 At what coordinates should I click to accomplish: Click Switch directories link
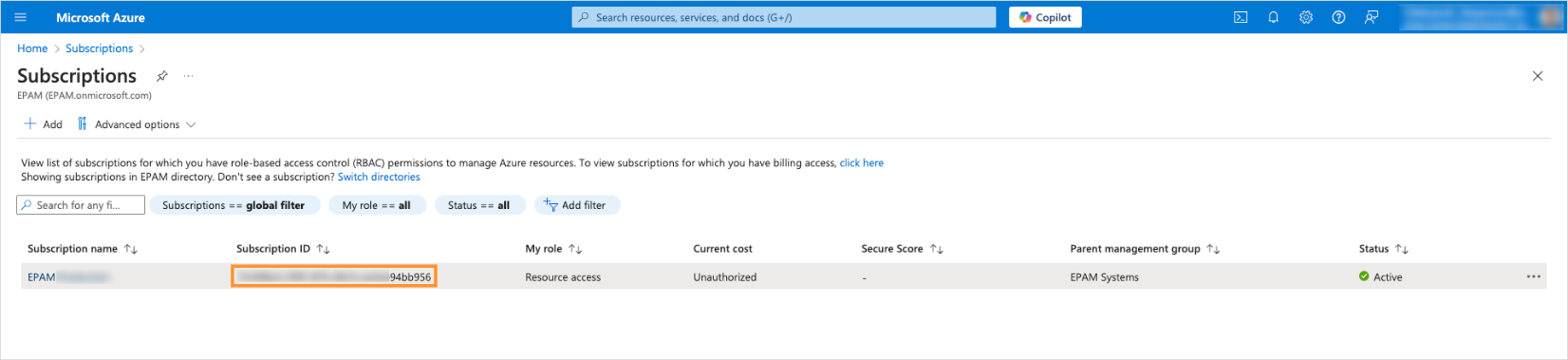click(379, 177)
